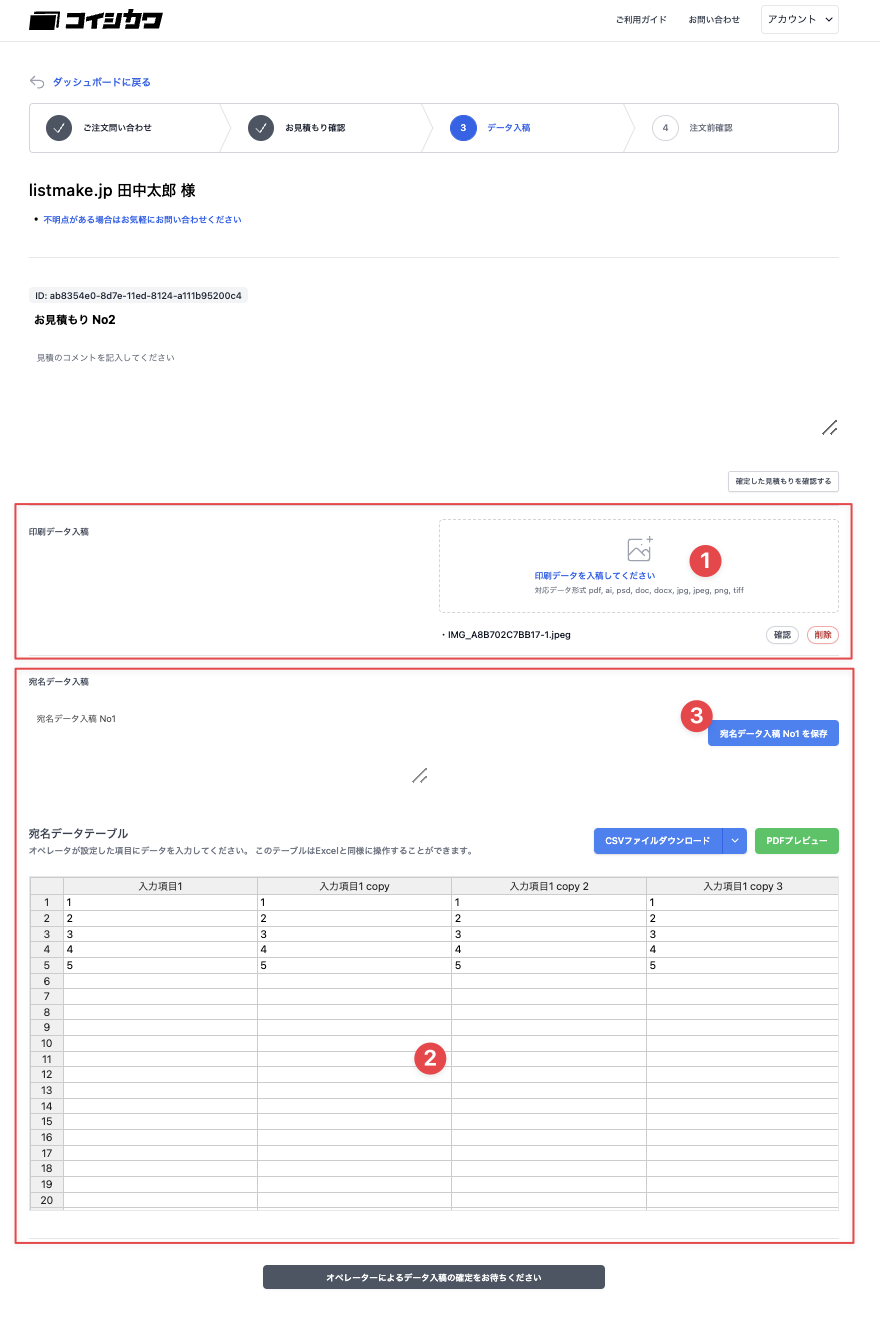880x1336 pixels.
Task: Click the image upload icon in dropzone
Action: coord(639,548)
